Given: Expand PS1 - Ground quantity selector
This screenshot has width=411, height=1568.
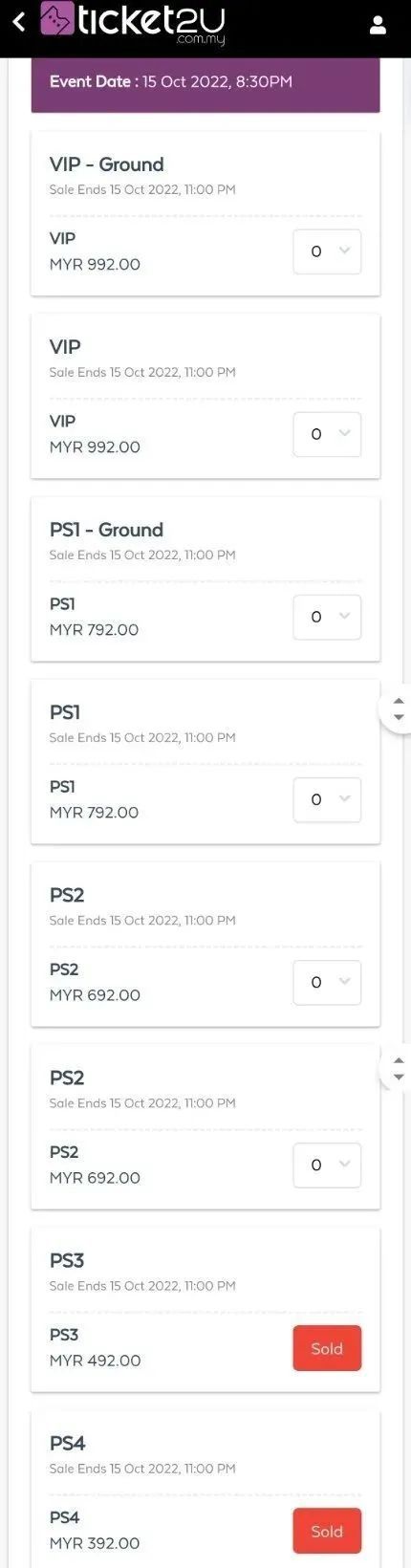Looking at the screenshot, I should point(327,617).
